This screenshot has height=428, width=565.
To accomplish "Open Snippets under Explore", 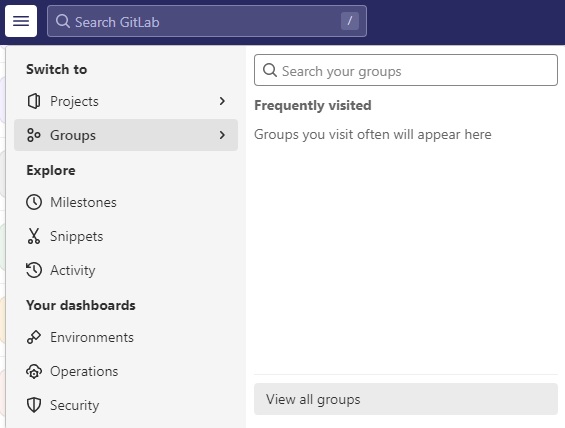I will point(126,236).
